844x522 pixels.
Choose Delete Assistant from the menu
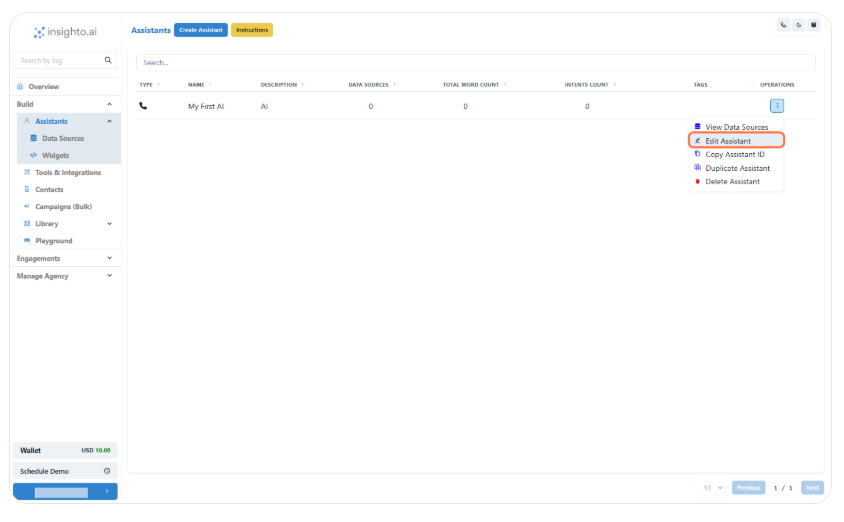[x=736, y=181]
